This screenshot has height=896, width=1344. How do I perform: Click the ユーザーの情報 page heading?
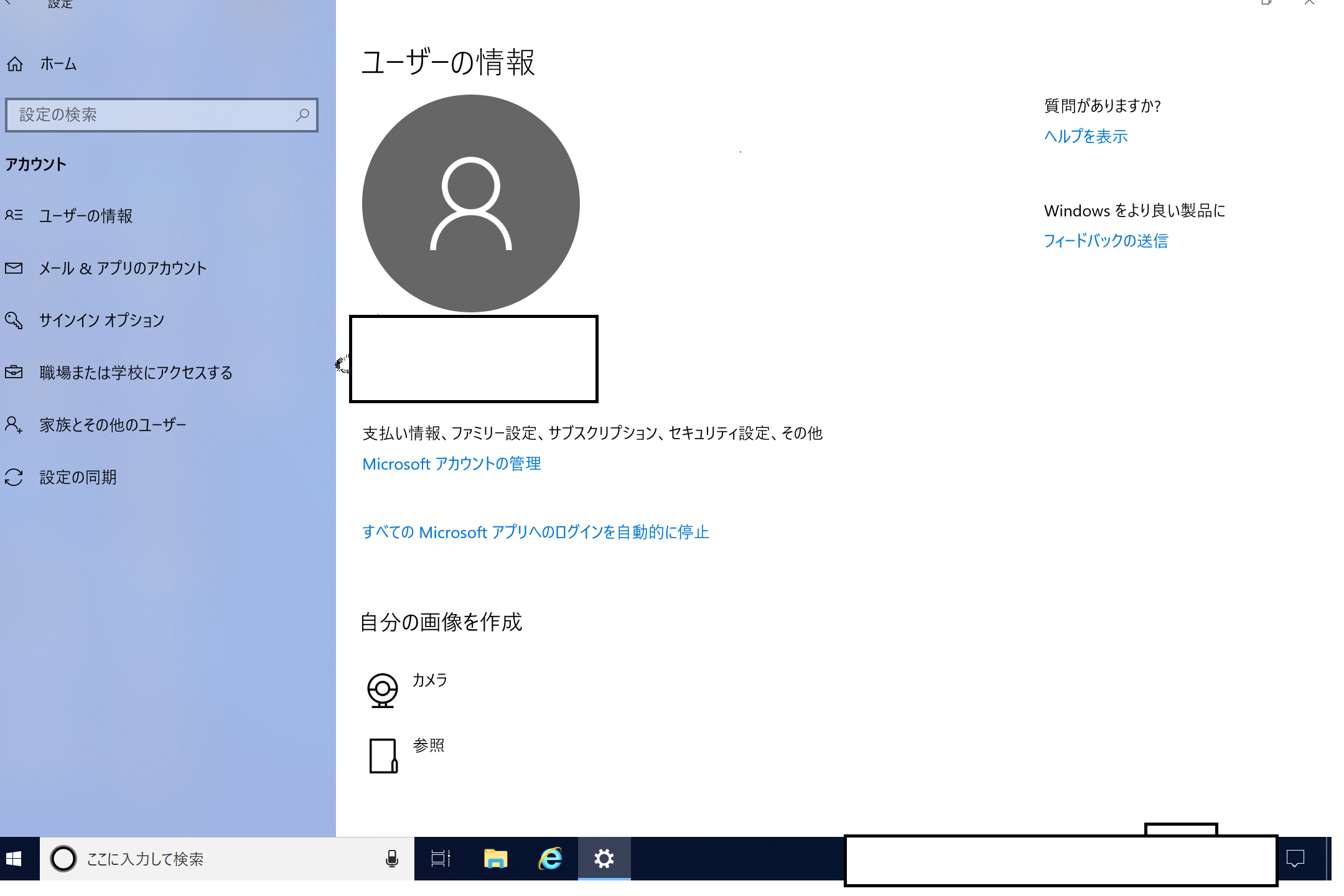click(x=448, y=63)
